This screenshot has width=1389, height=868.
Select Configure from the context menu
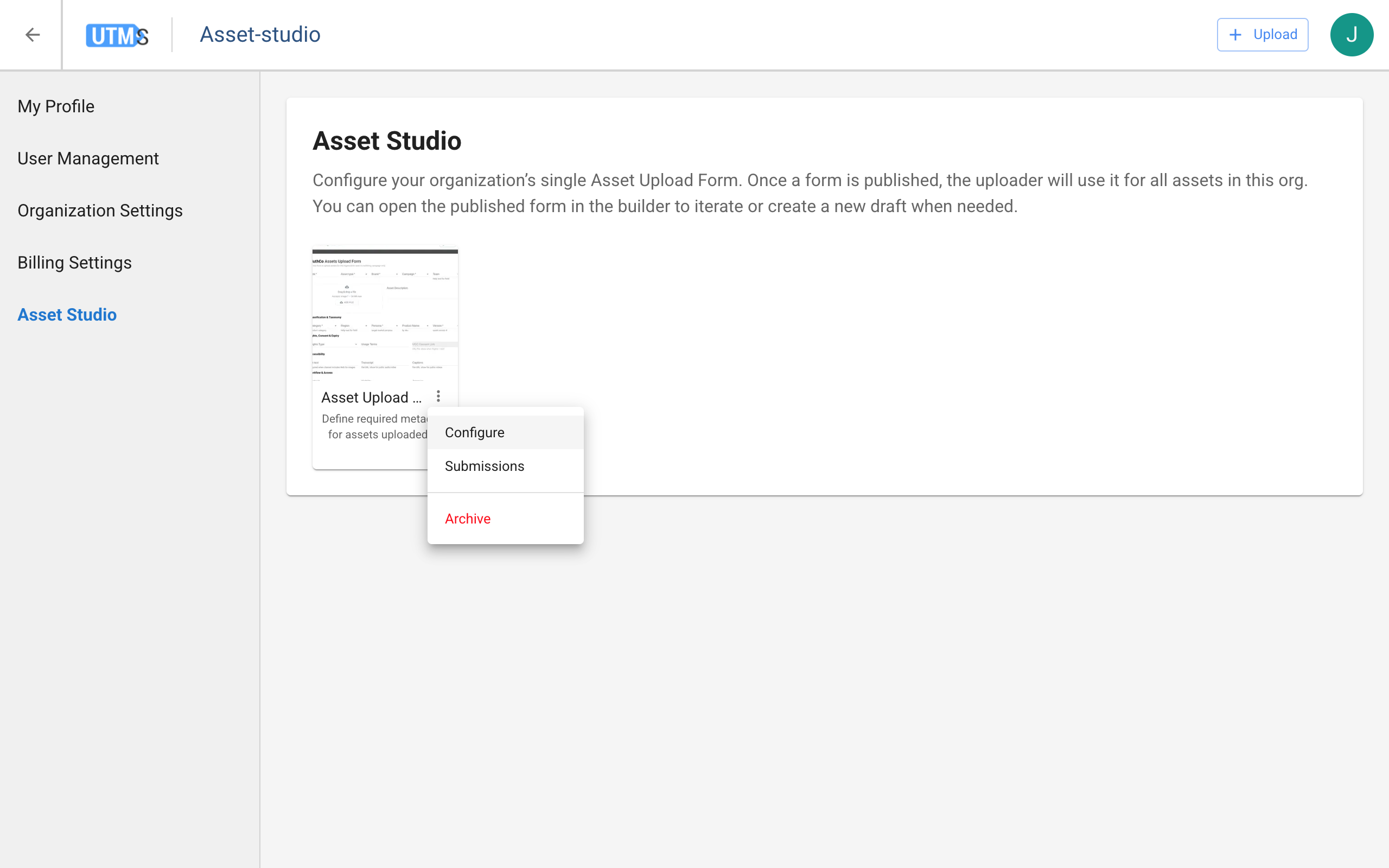click(475, 432)
